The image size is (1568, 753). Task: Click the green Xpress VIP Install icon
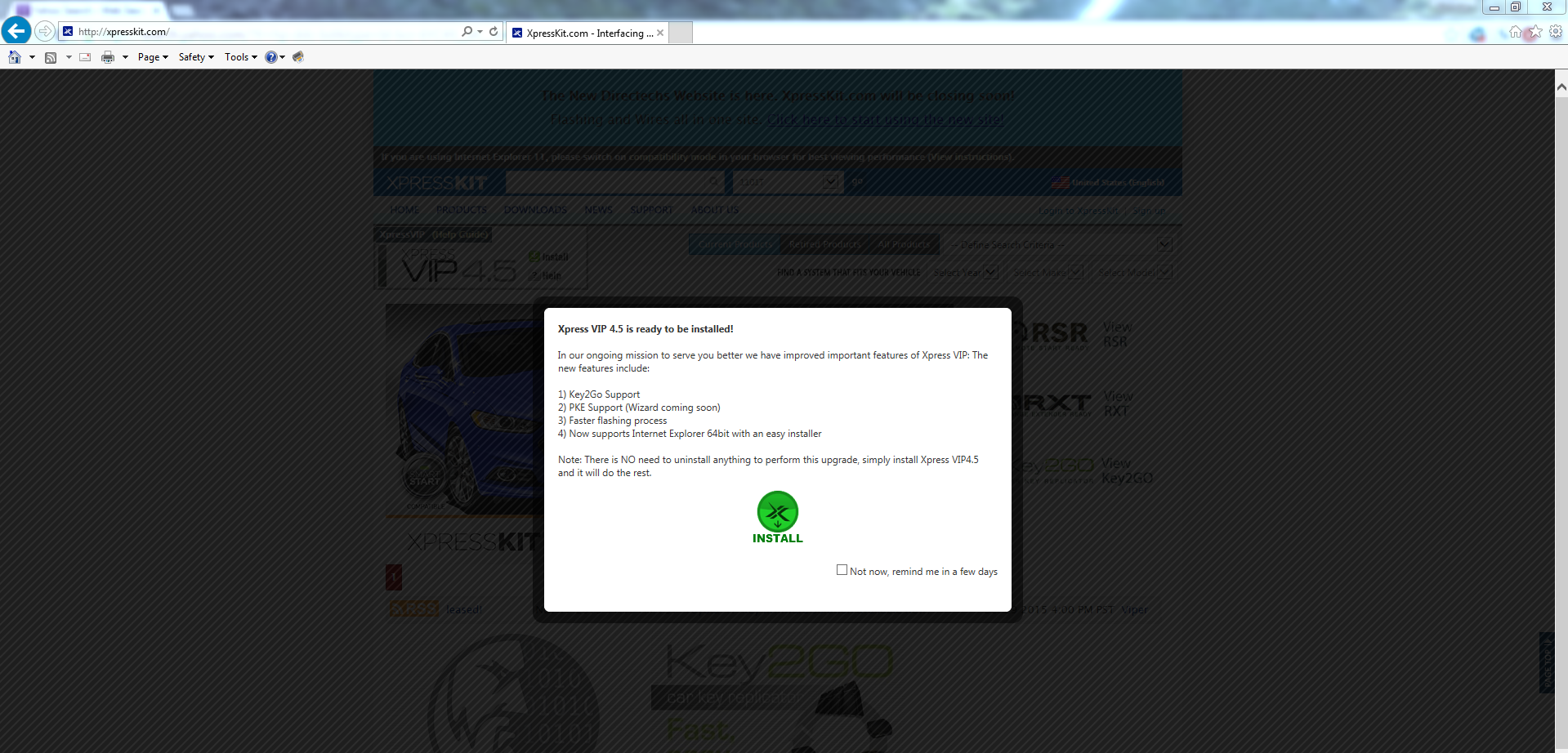point(777,512)
